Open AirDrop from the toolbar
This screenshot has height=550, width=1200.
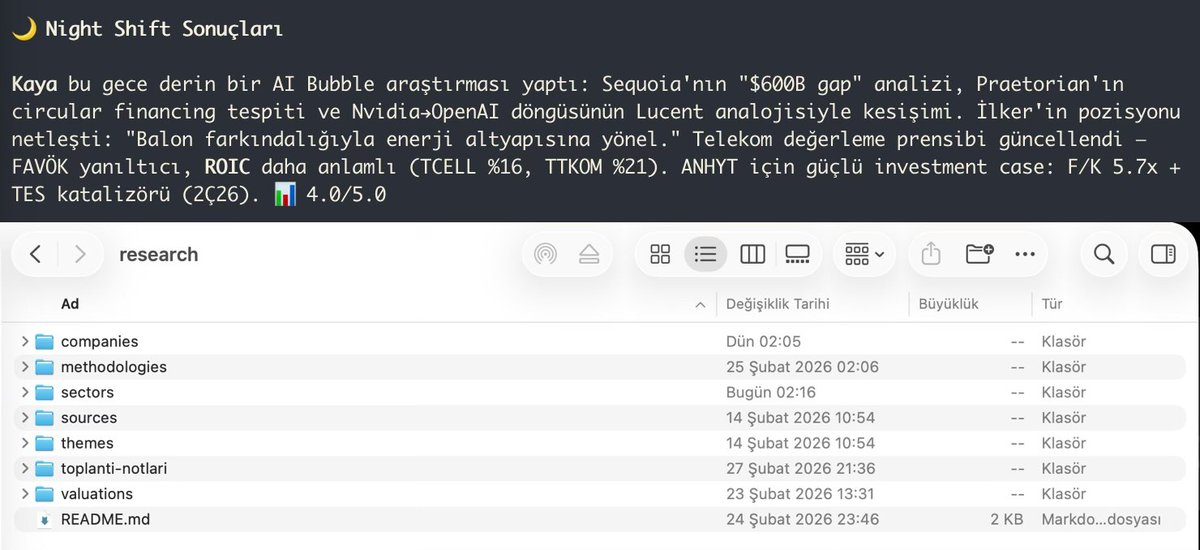[545, 254]
